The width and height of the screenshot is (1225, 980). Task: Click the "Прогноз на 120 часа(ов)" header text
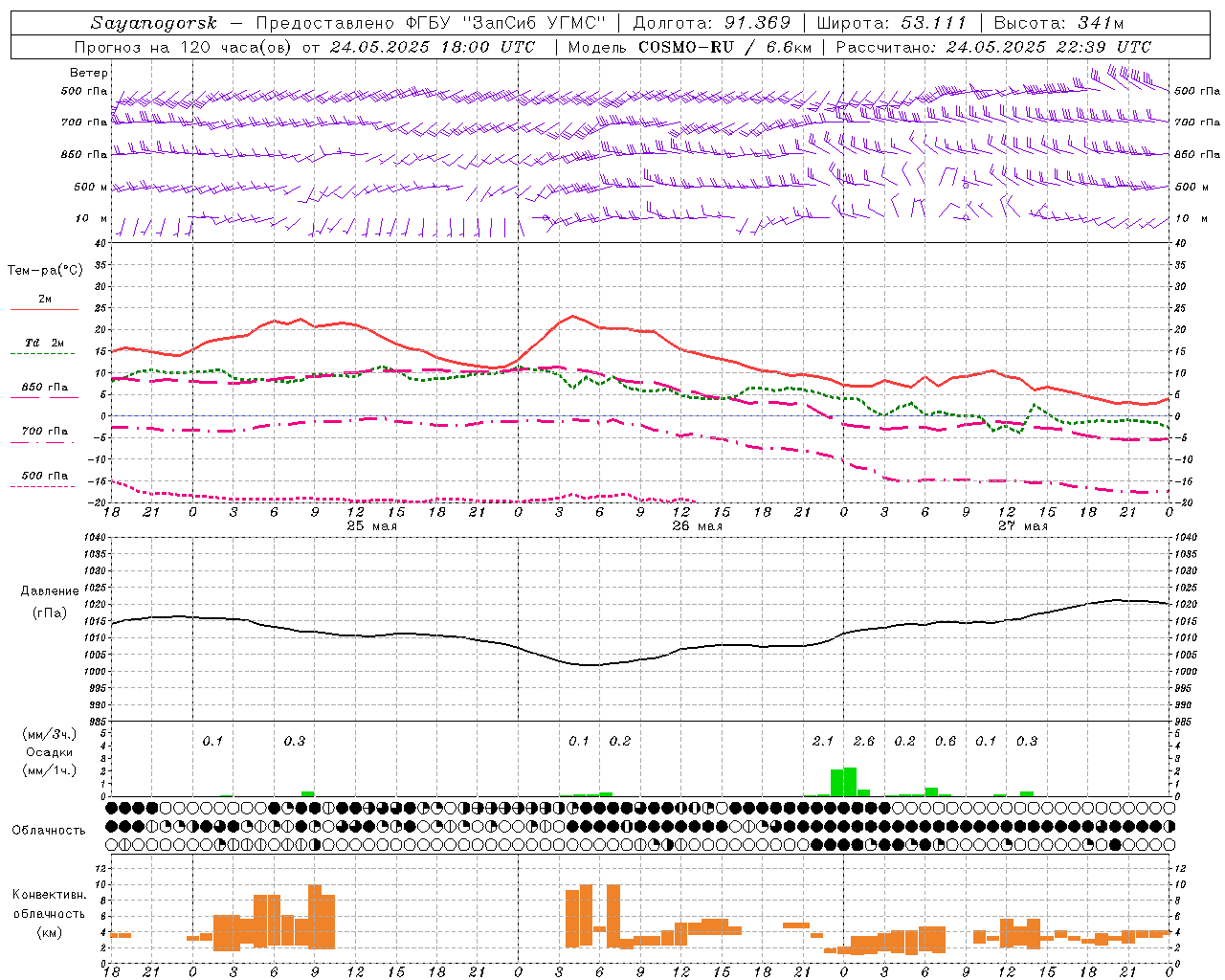[185, 47]
